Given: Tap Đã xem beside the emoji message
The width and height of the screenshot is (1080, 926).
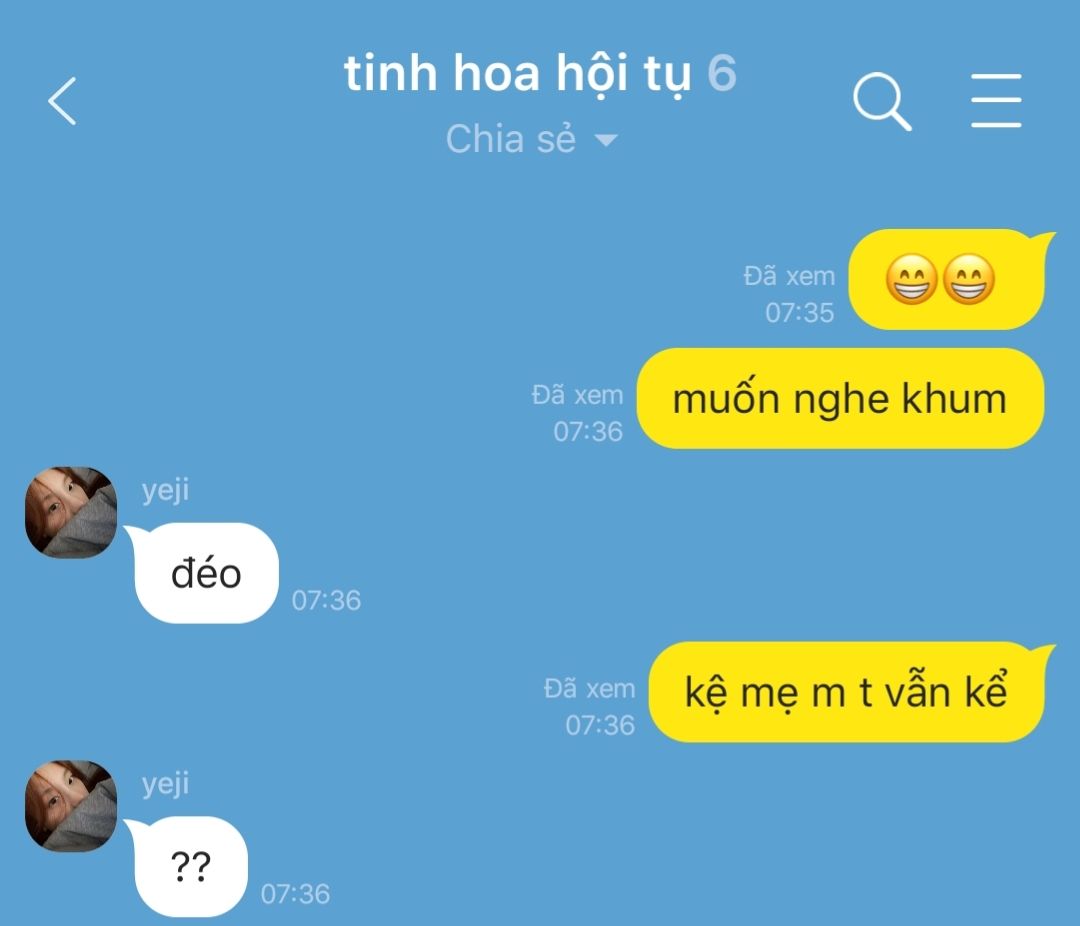Looking at the screenshot, I should [789, 276].
